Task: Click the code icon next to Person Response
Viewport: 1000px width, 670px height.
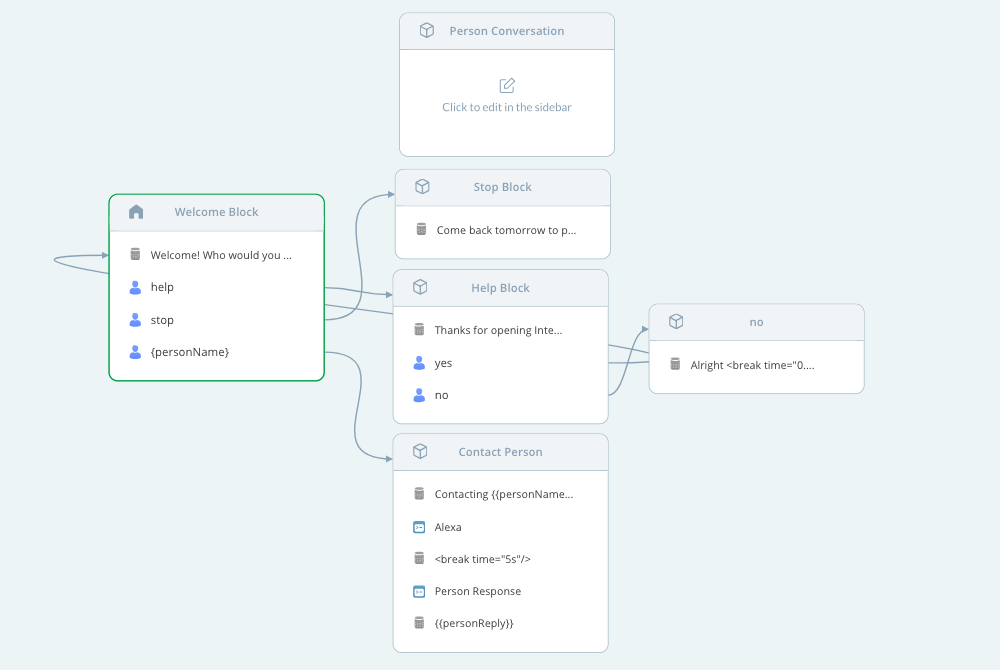Action: tap(420, 591)
